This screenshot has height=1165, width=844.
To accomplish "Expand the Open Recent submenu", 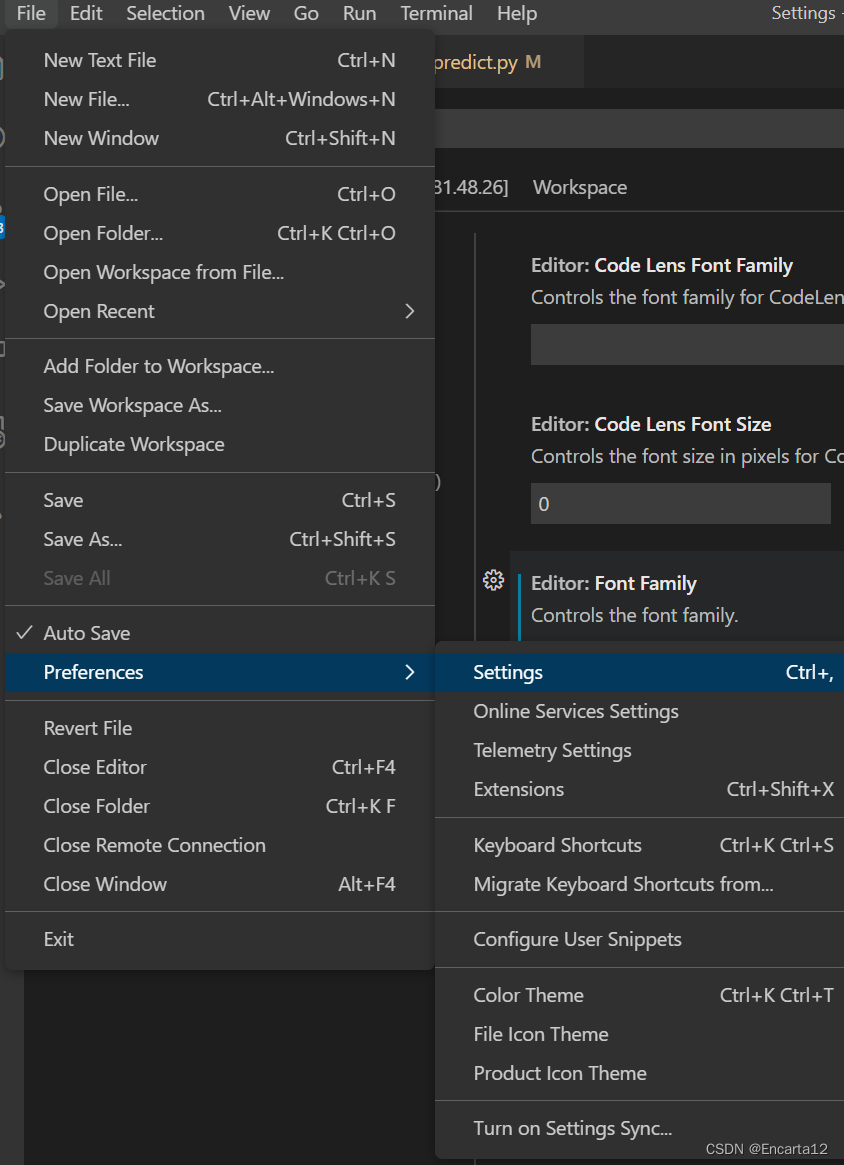I will (99, 311).
